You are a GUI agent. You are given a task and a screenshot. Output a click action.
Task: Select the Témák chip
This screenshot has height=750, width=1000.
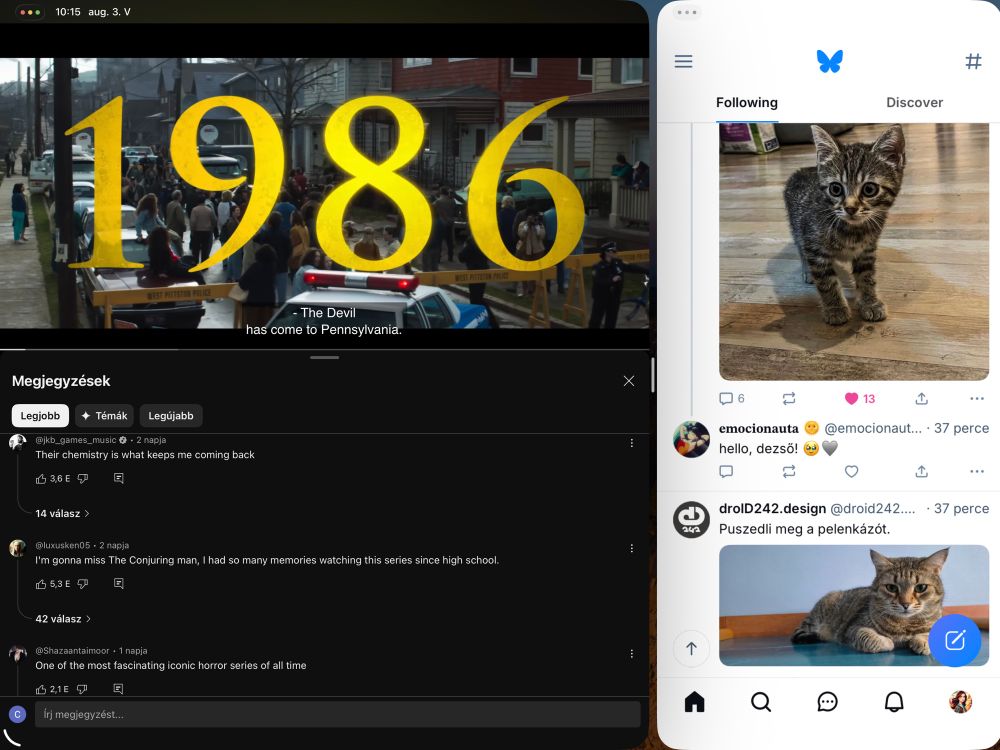tap(105, 416)
